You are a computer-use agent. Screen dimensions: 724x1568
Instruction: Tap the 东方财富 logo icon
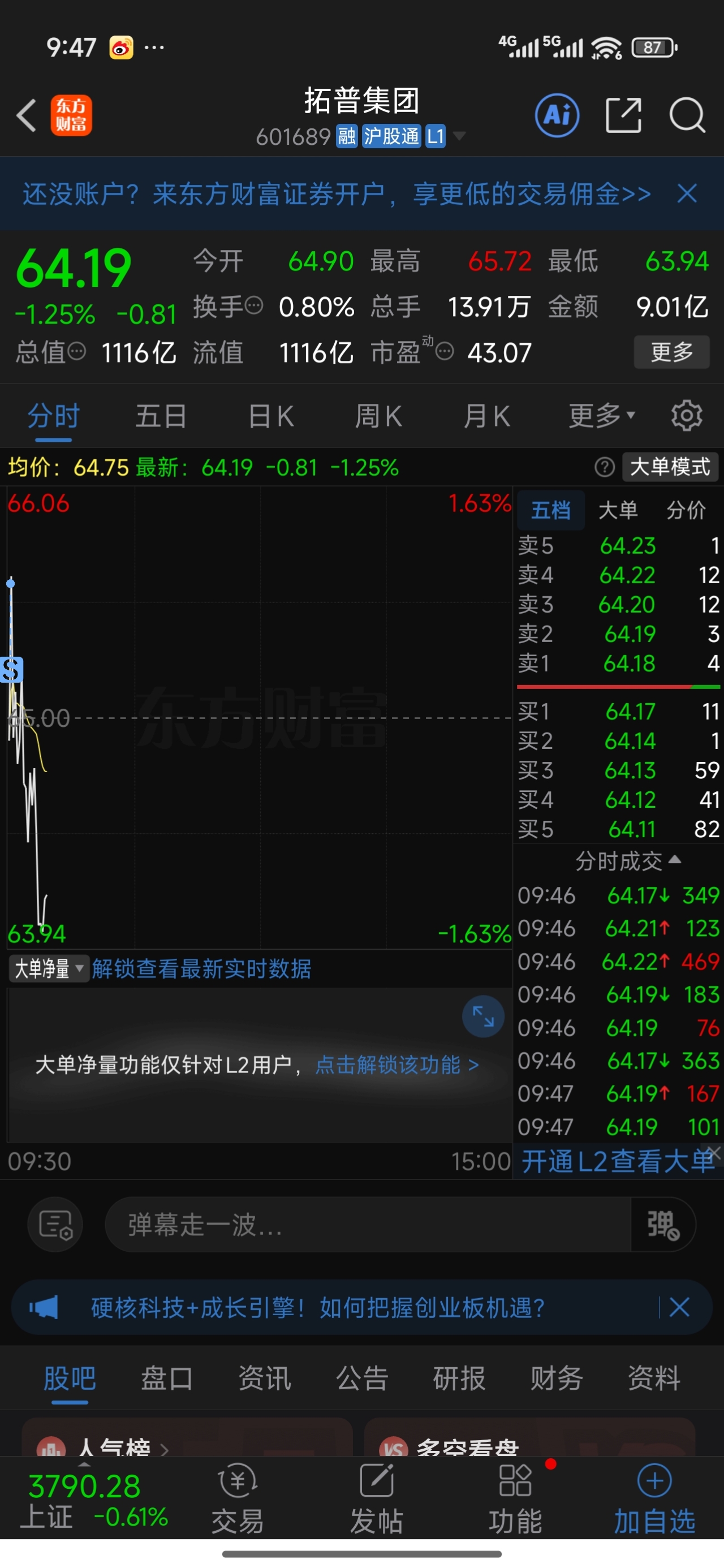click(x=71, y=115)
